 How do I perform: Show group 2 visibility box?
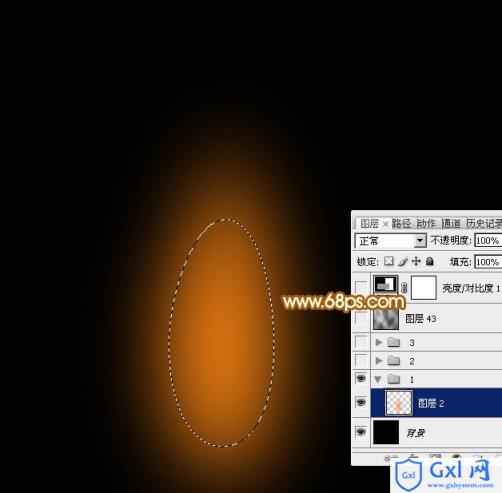[x=361, y=360]
